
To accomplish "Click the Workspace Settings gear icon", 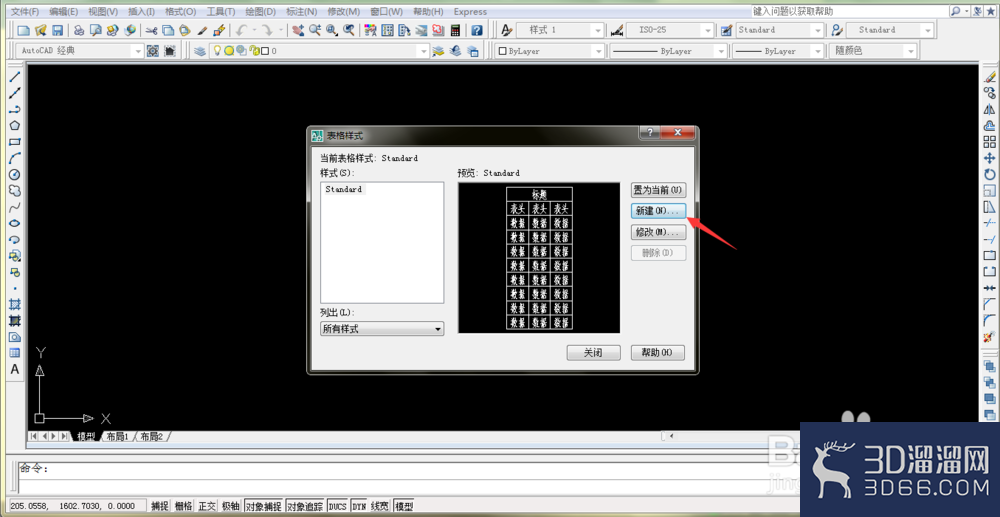I will click(152, 51).
